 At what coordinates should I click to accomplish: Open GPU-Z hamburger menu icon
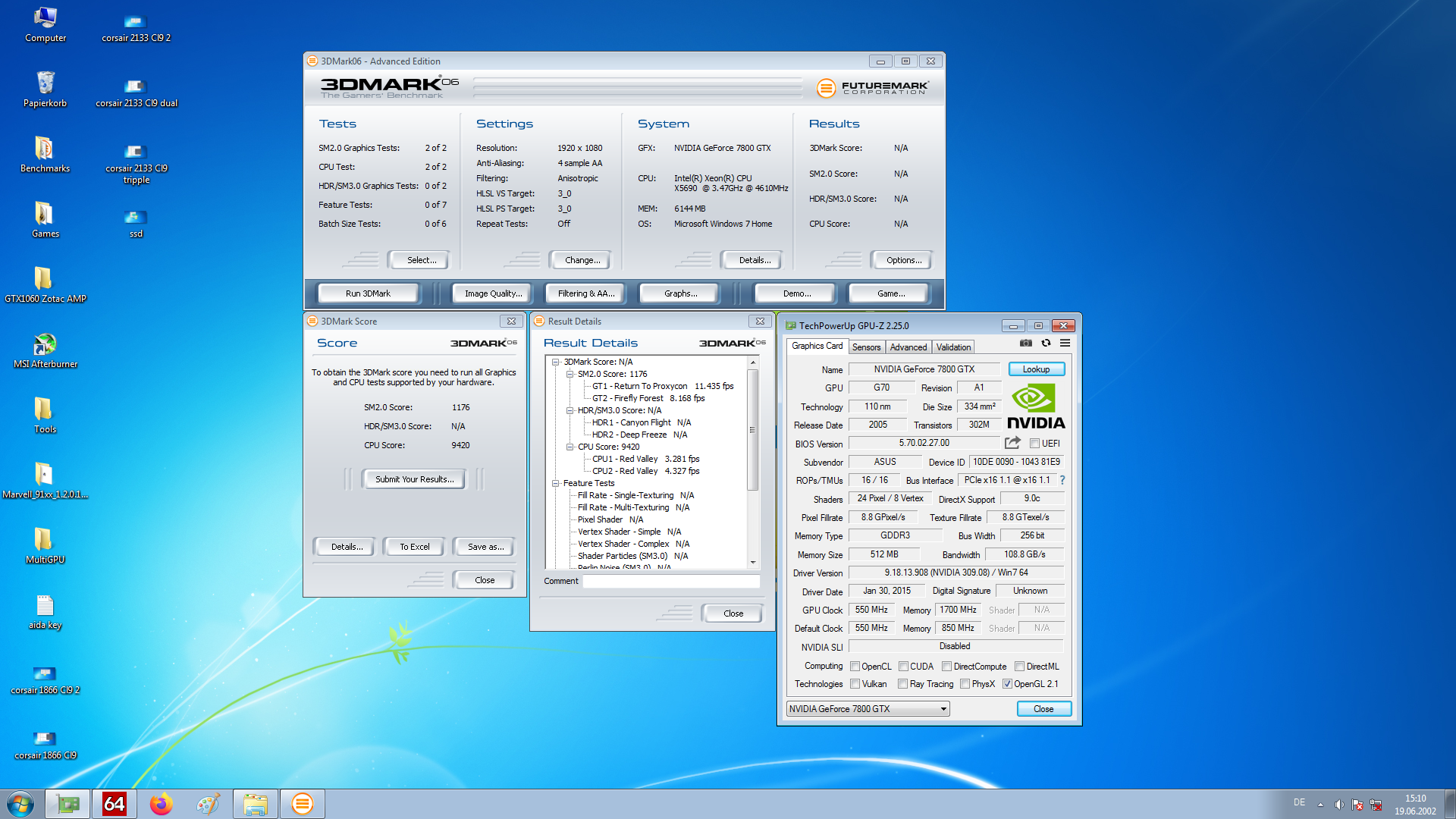[x=1065, y=344]
